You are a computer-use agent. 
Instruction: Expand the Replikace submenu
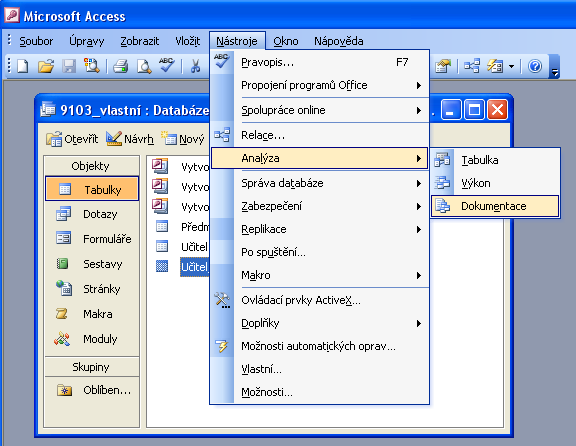click(320, 229)
